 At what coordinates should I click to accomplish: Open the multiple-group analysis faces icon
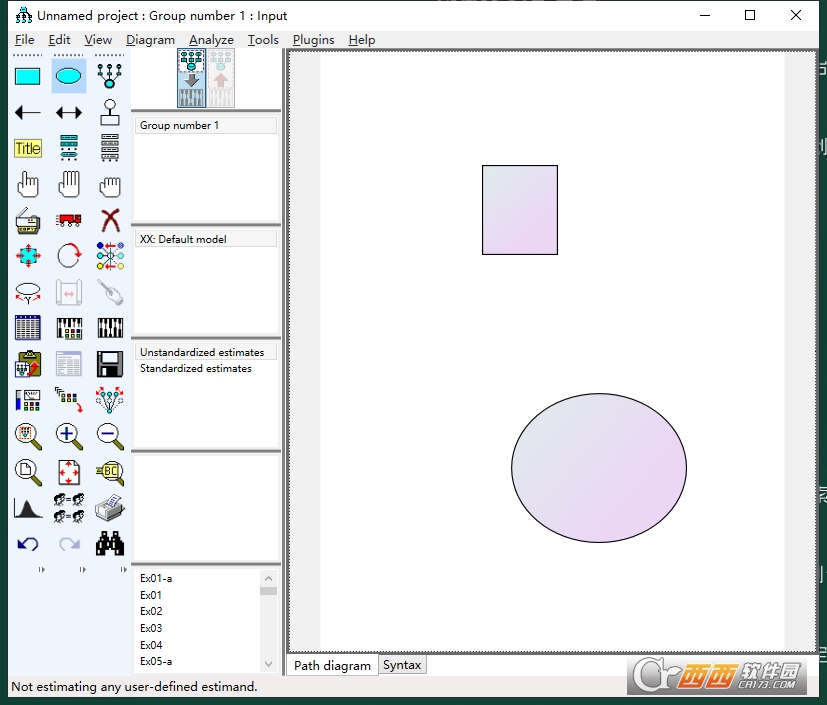(x=69, y=508)
